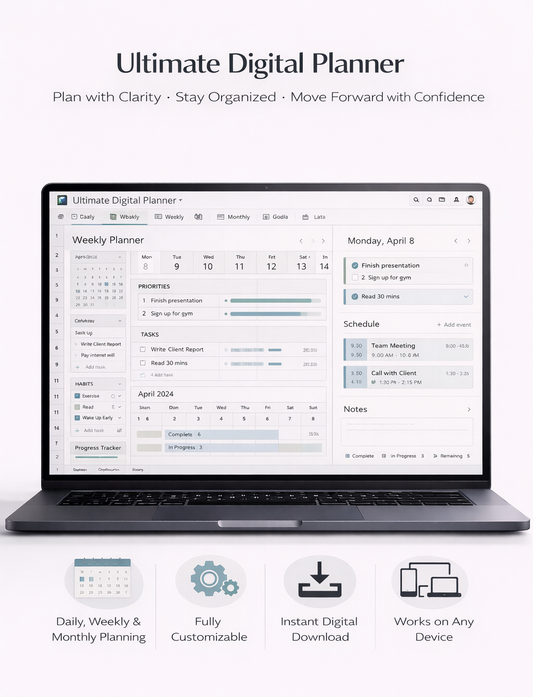Open the Godla tab
This screenshot has width=533, height=697.
coord(276,217)
